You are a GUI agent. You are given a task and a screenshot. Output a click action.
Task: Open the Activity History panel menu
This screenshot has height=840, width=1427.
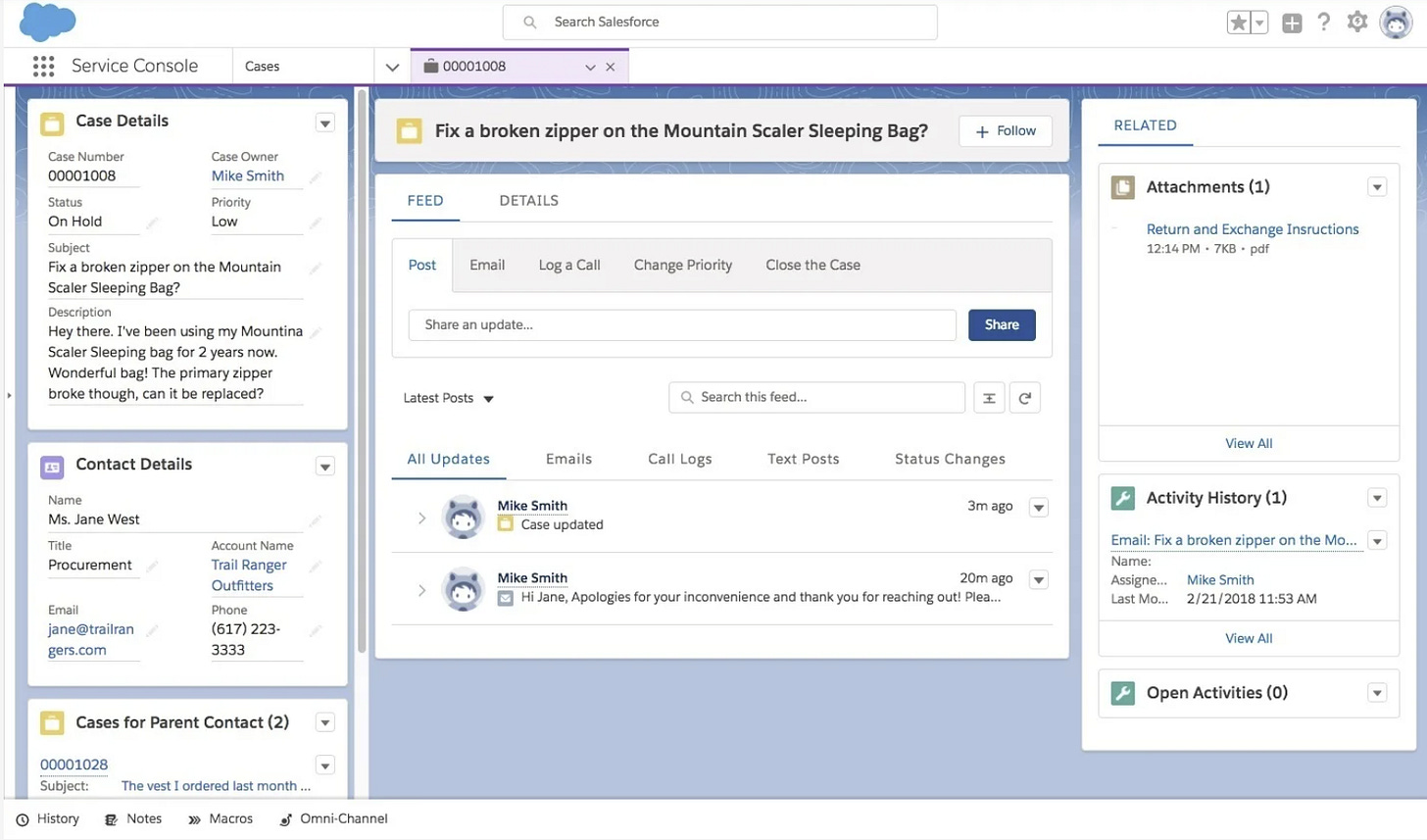point(1377,498)
